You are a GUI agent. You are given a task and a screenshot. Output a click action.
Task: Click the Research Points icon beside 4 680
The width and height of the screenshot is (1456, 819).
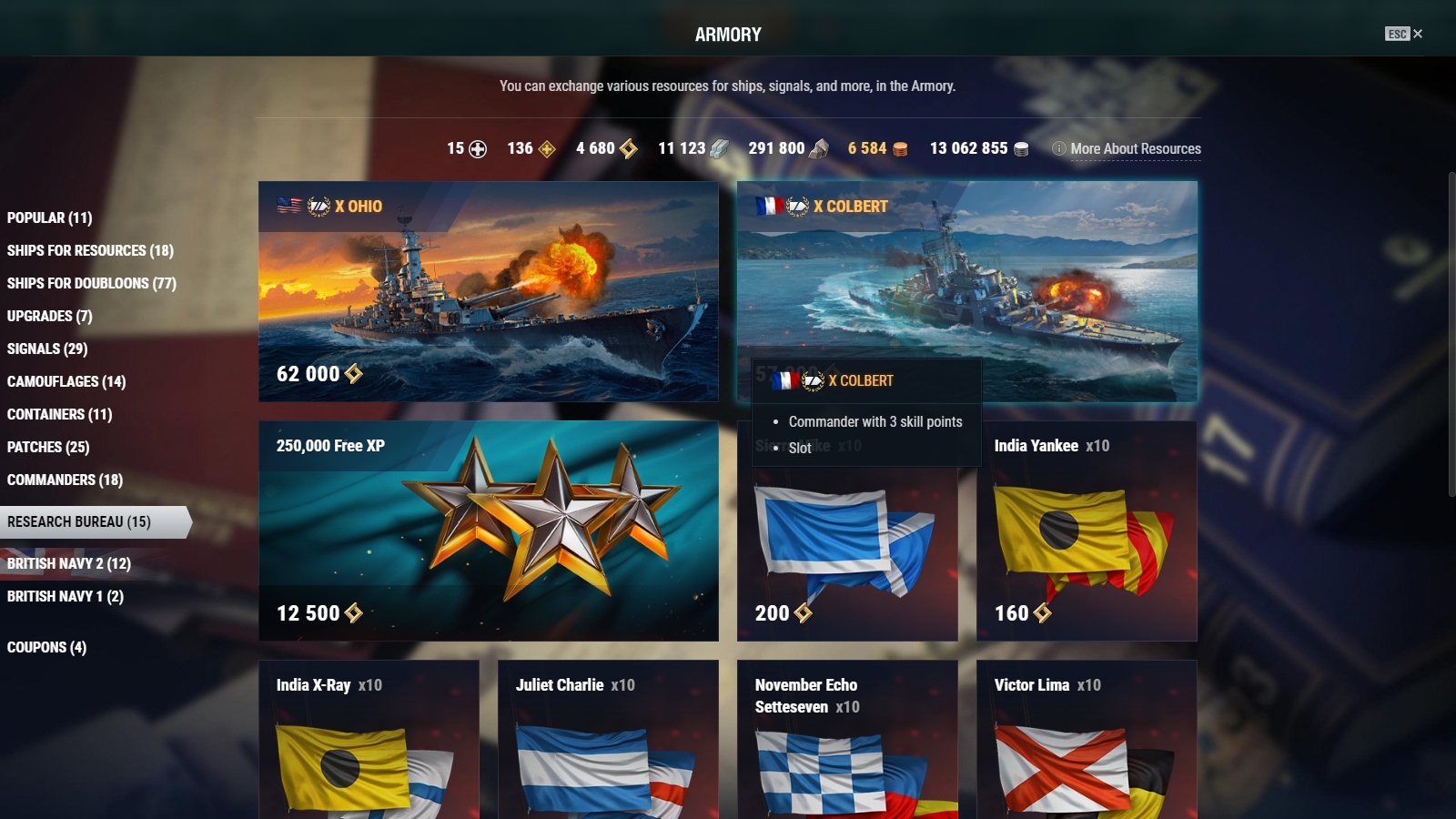click(628, 148)
